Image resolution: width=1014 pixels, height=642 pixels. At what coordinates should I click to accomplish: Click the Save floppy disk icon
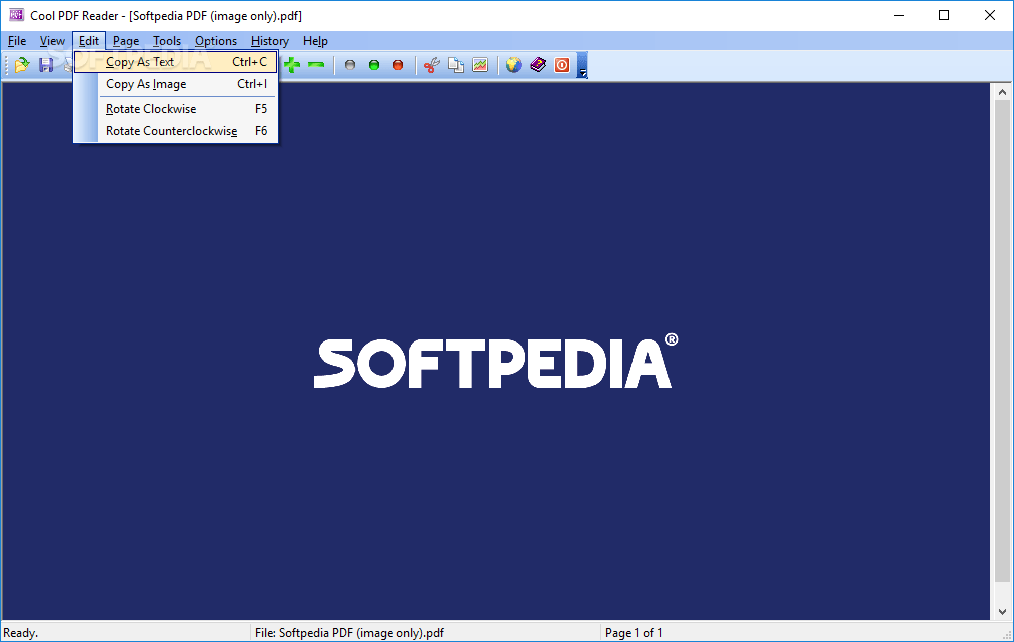tap(46, 65)
